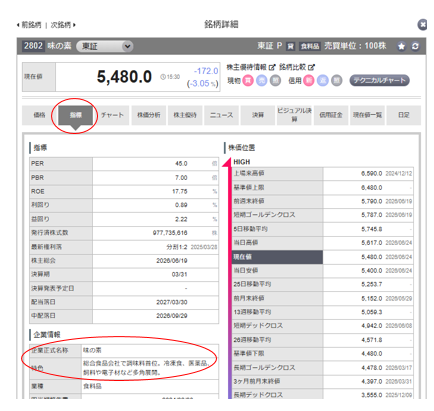The height and width of the screenshot is (411, 434).
Task: Click the 当日高値 value 5,617.0
Action: [372, 243]
